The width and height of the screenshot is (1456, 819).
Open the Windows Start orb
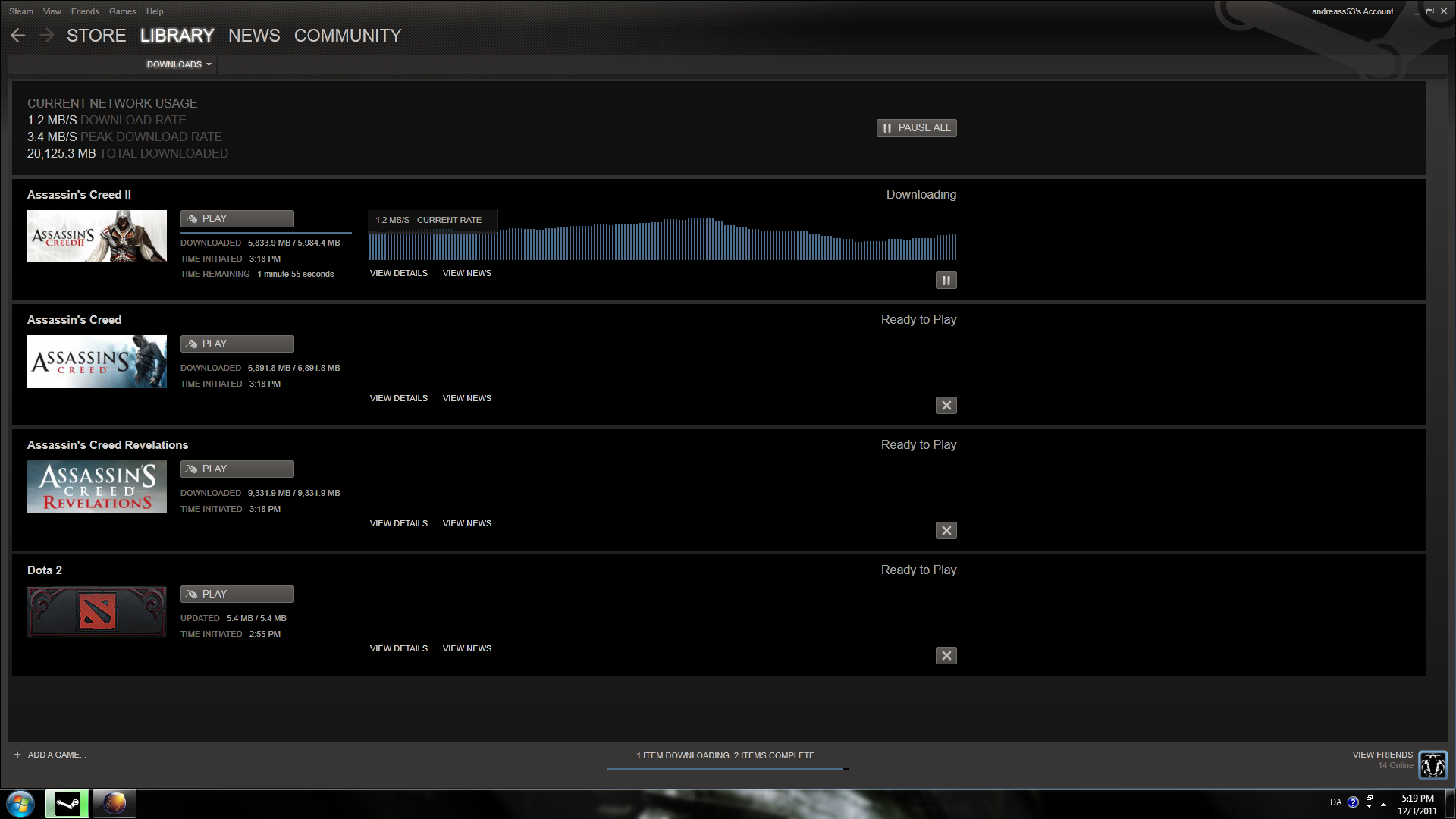click(x=20, y=803)
